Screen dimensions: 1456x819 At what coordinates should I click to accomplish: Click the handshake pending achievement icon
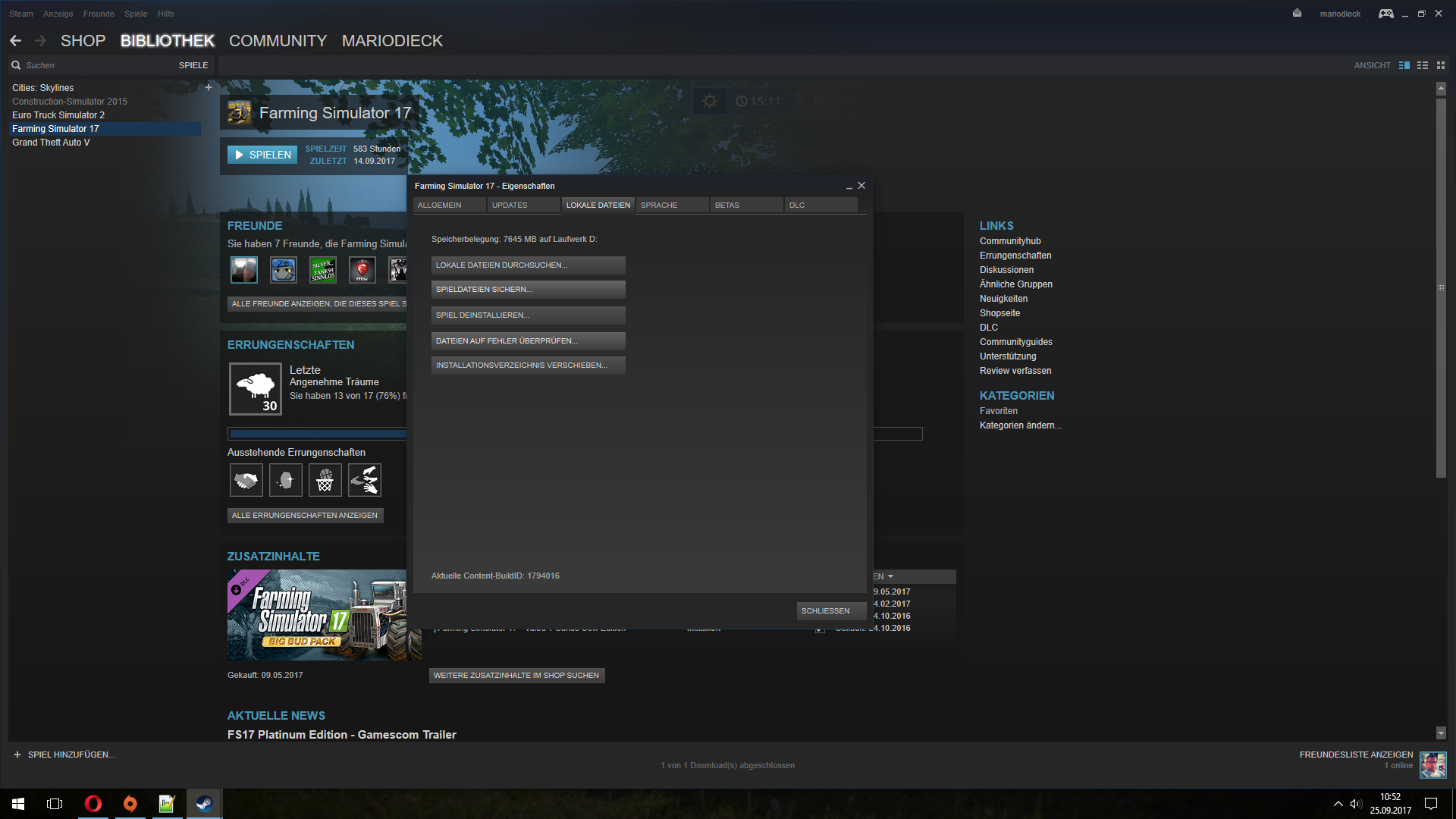click(x=246, y=480)
